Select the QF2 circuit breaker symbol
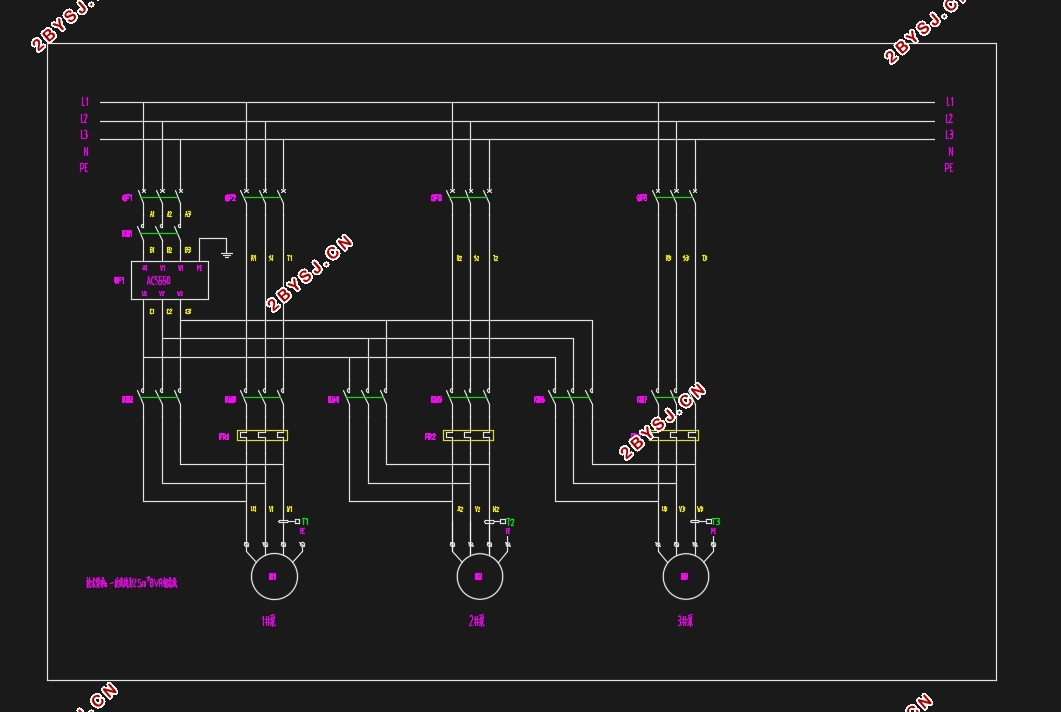This screenshot has width=1061, height=712. [264, 196]
